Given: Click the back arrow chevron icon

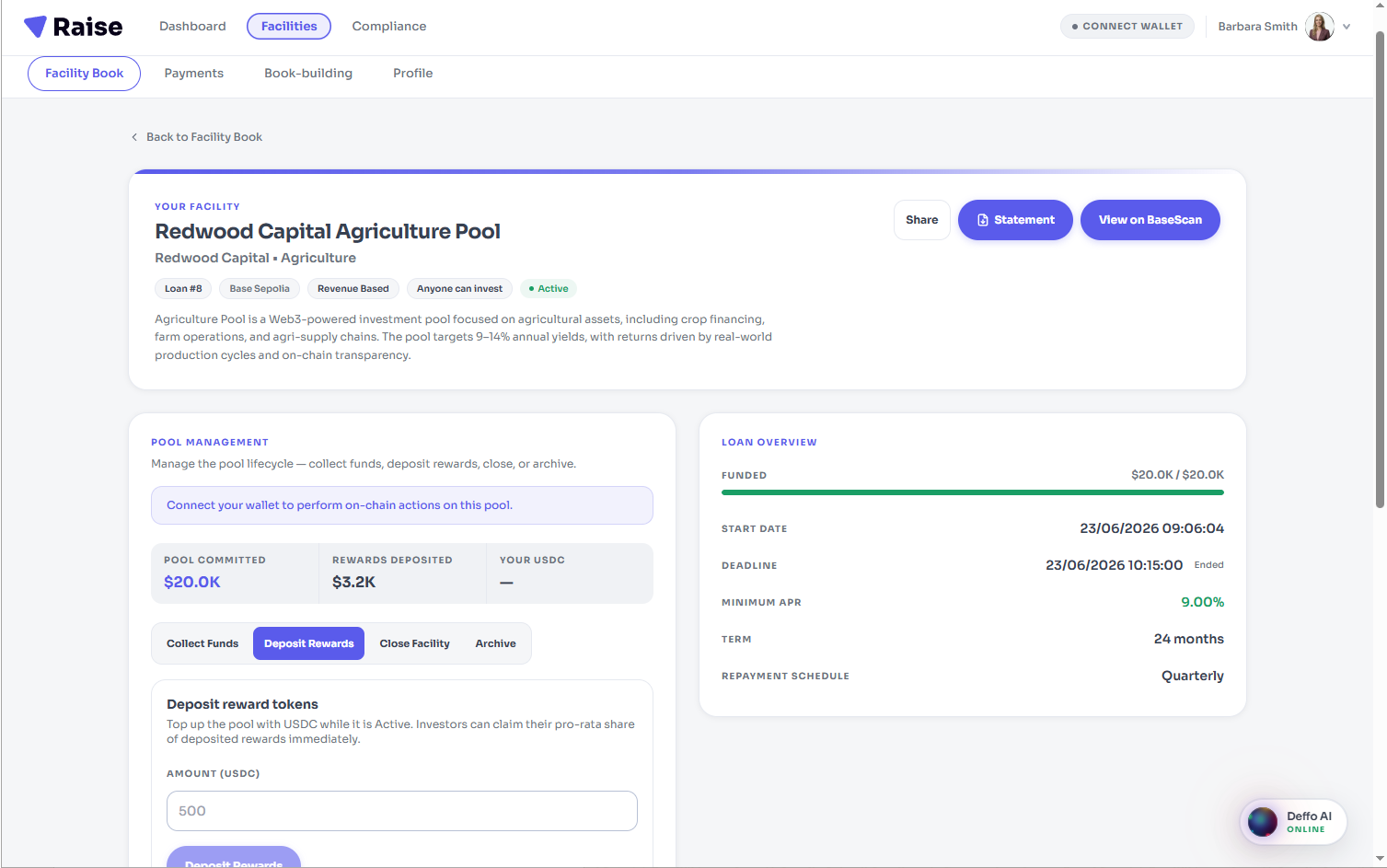Looking at the screenshot, I should 134,137.
